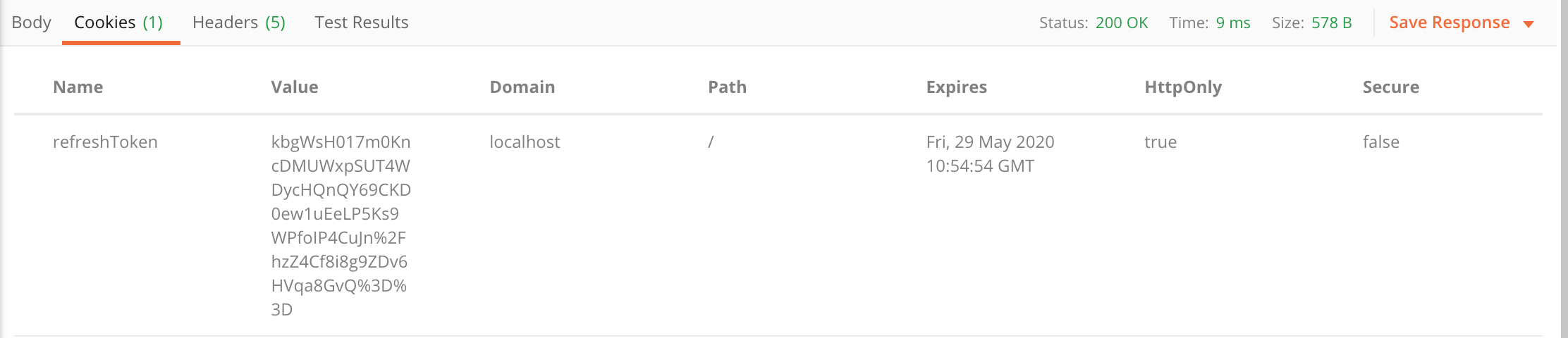Expand the Save Response dropdown arrow

pos(1529,25)
